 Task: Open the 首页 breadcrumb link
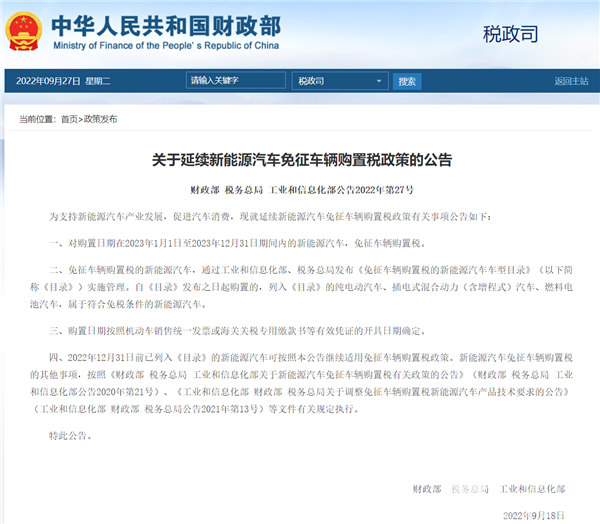(68, 119)
